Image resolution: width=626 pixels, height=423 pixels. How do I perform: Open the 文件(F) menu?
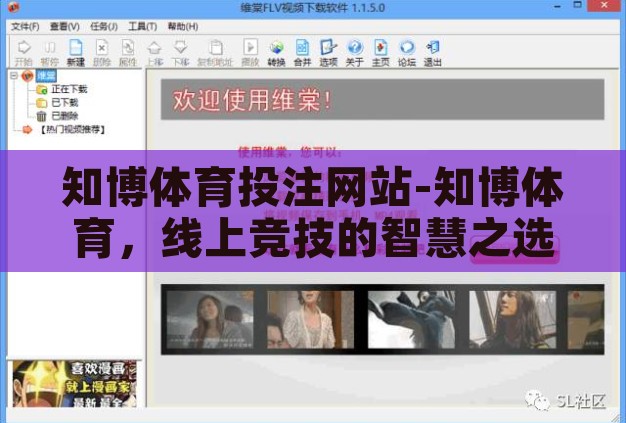(x=25, y=26)
